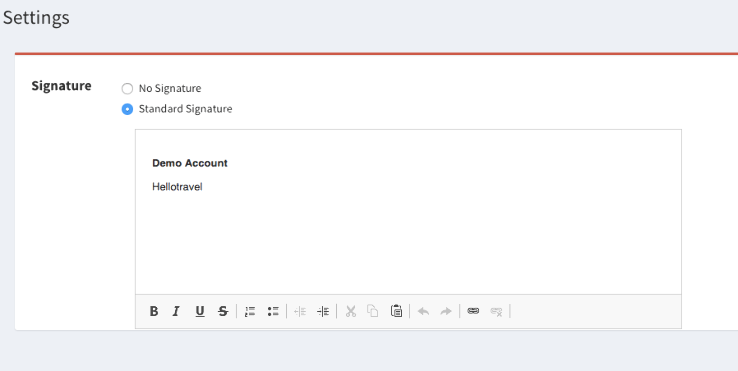Paste from clipboard in editor toolbar
This screenshot has width=738, height=371.
(x=396, y=311)
